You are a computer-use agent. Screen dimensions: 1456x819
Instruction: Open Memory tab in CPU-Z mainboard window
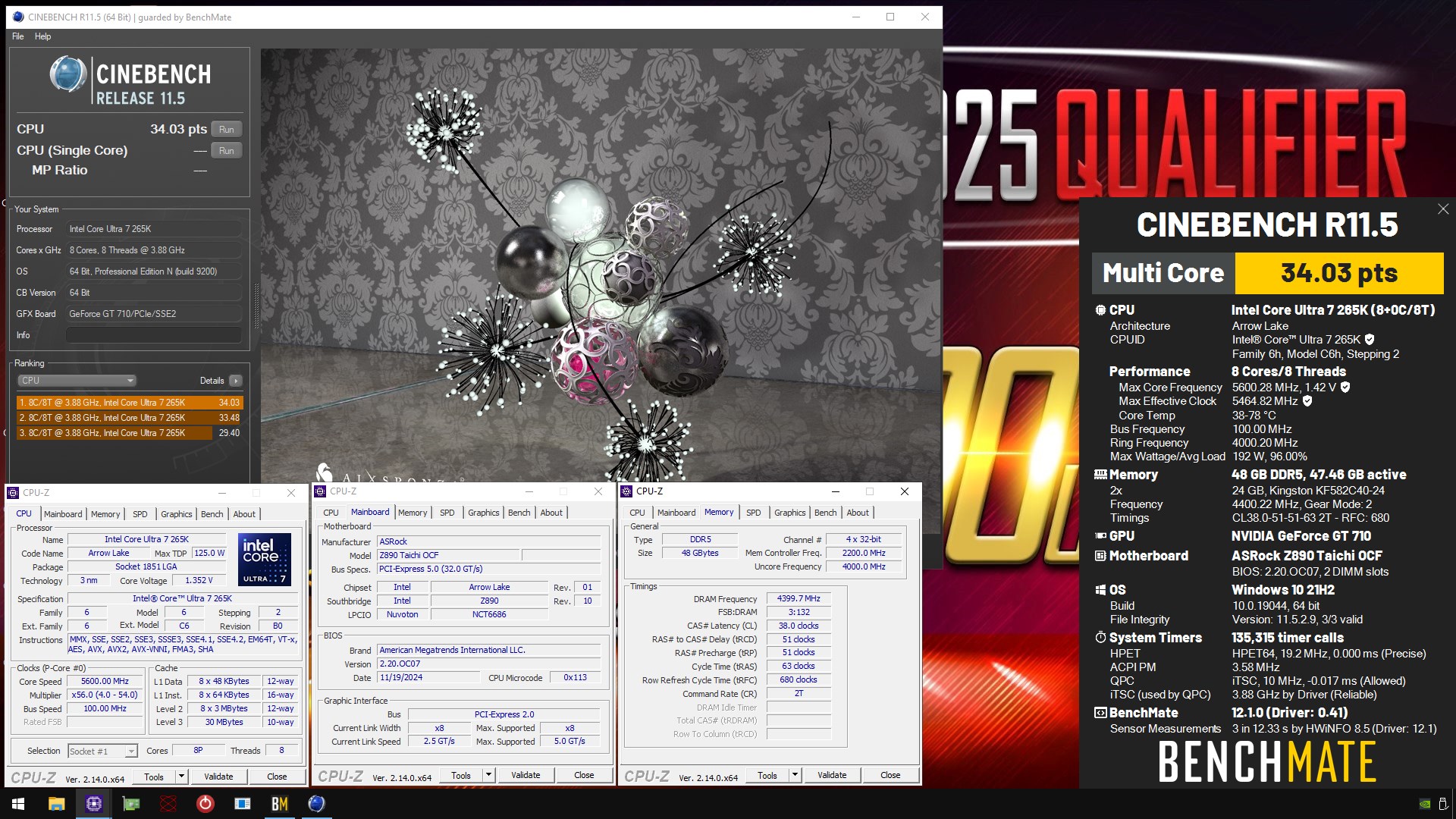point(413,513)
